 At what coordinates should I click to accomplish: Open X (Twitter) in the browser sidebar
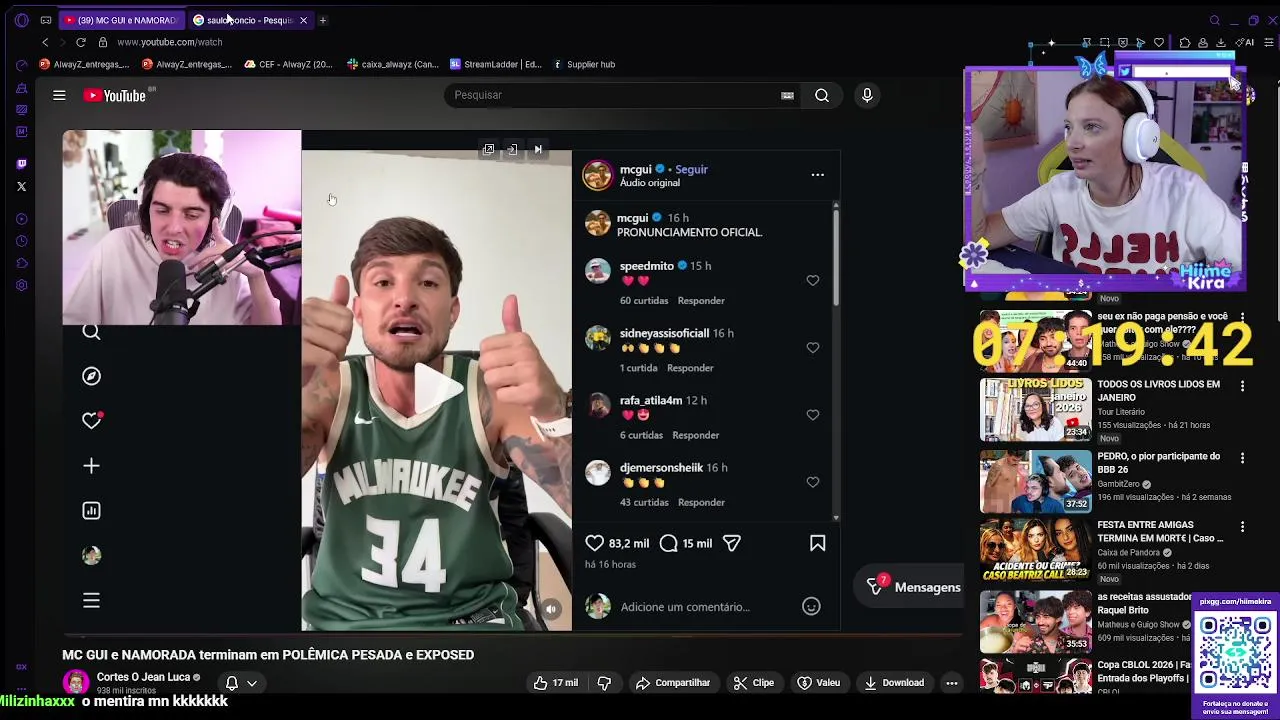(x=22, y=186)
